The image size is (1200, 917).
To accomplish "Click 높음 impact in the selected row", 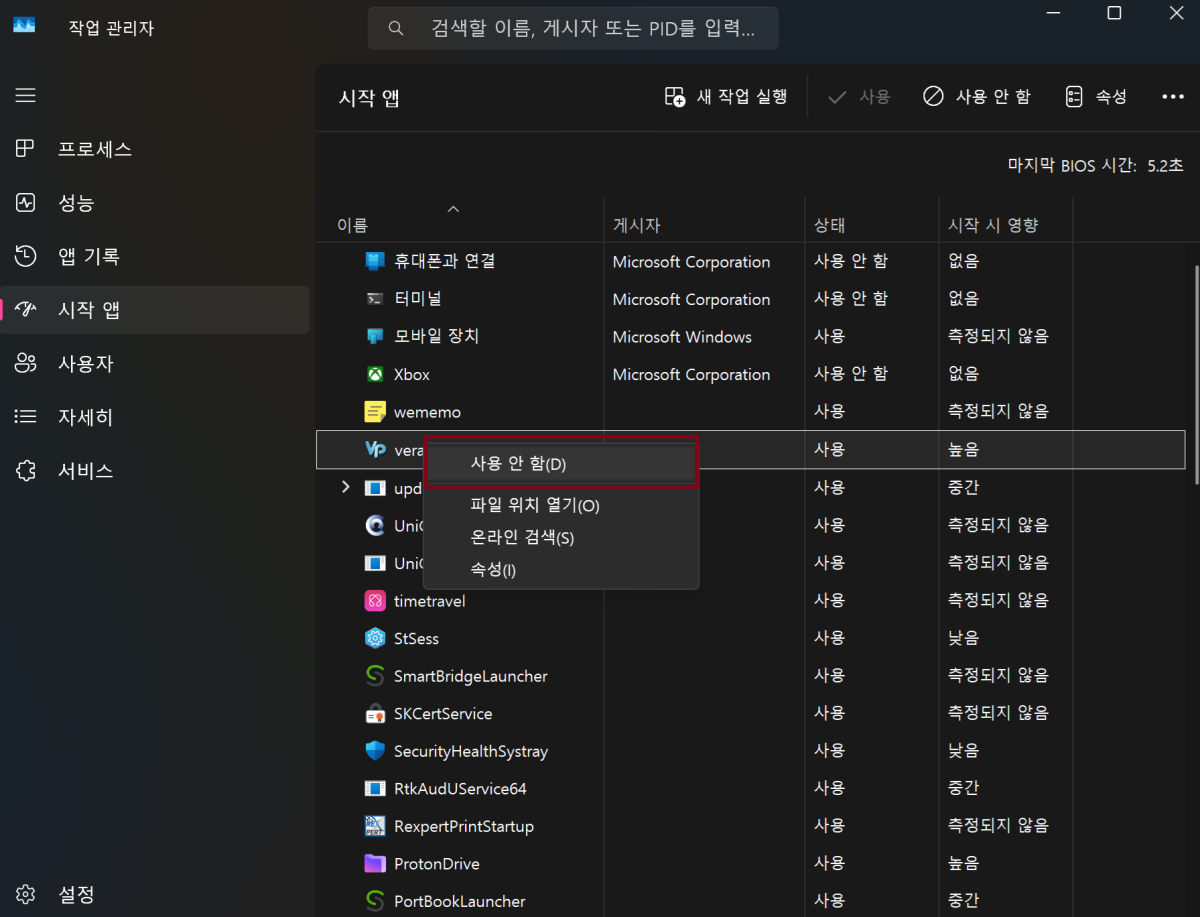I will 963,450.
